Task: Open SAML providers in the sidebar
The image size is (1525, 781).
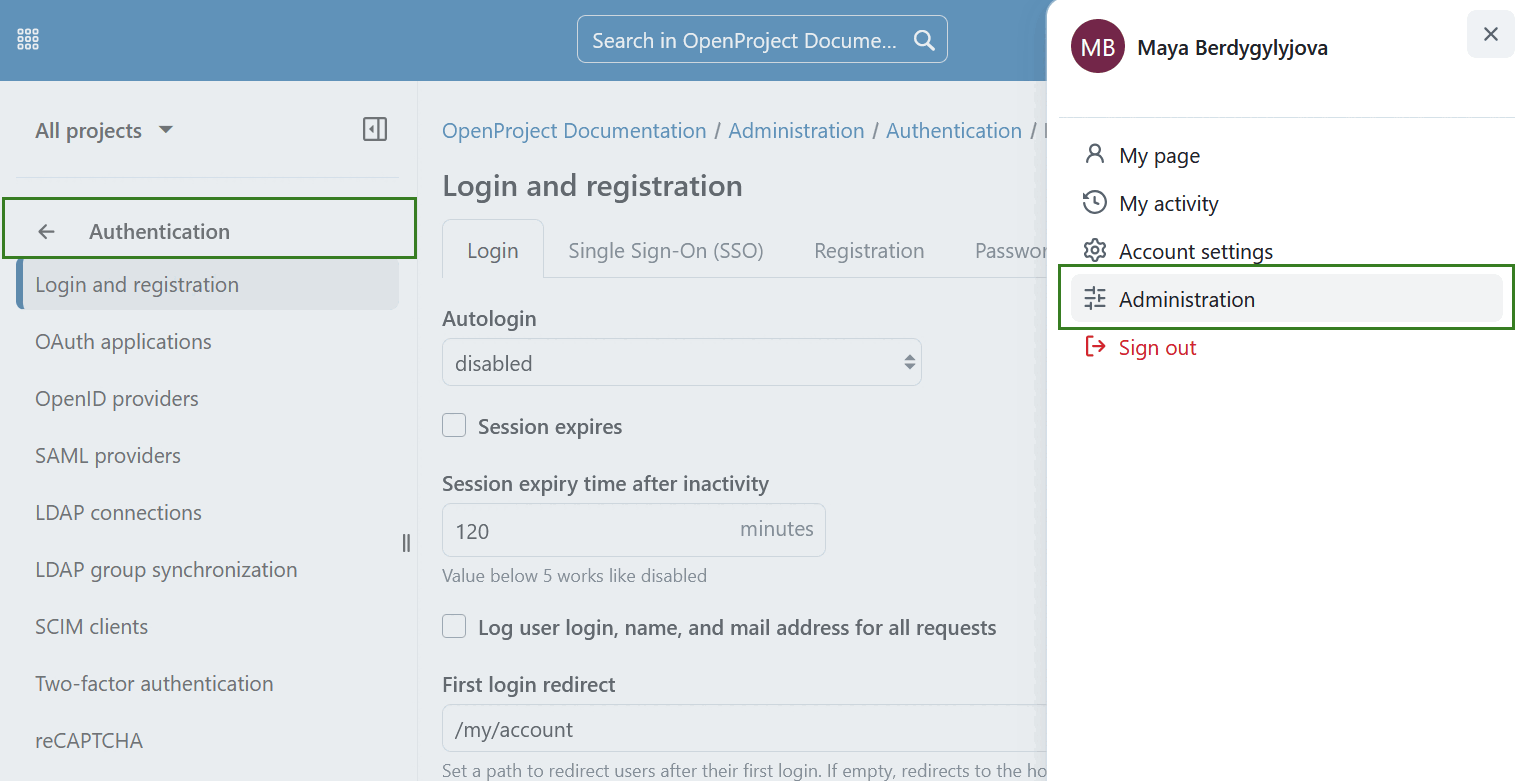Action: (x=107, y=455)
